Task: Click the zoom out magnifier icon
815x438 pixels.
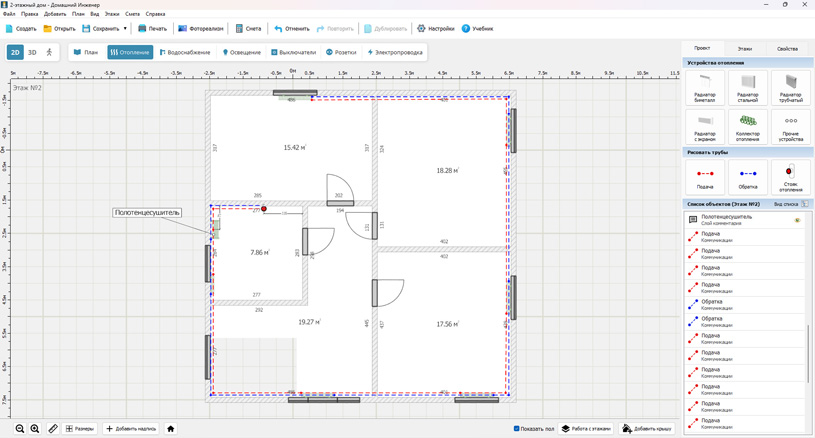Action: point(20,429)
